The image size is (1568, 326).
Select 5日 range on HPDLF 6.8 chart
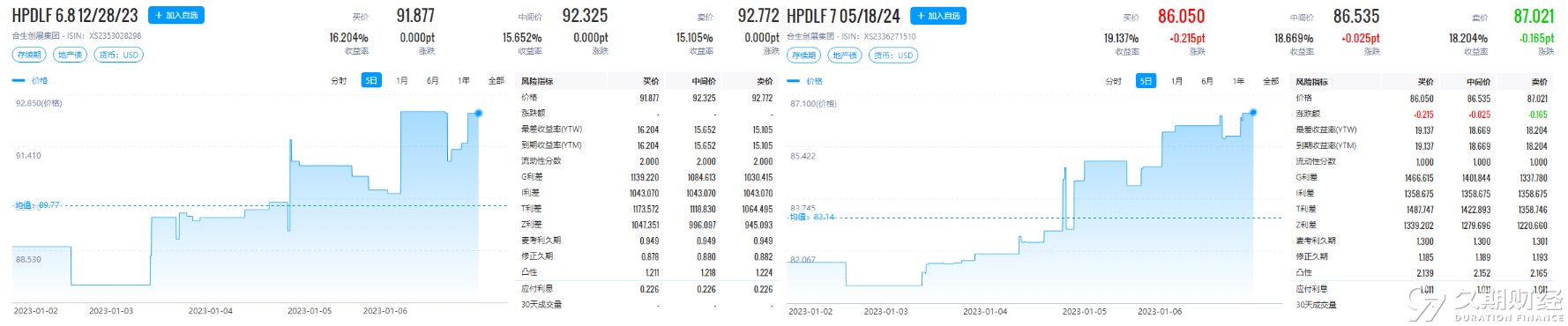coord(371,80)
